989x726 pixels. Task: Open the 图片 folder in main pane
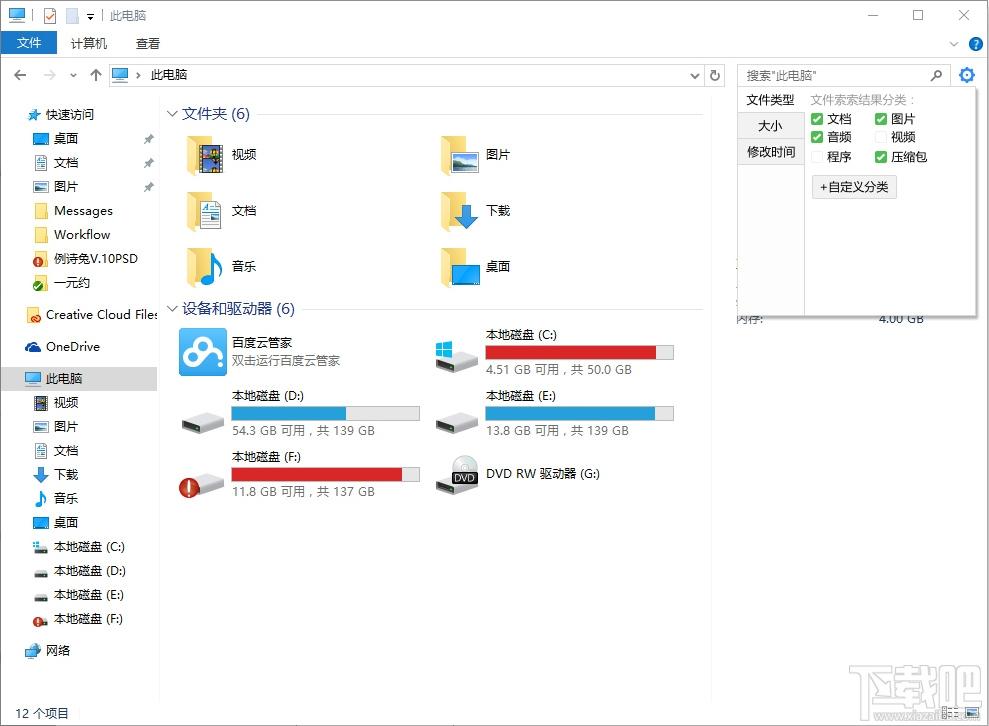pos(460,155)
